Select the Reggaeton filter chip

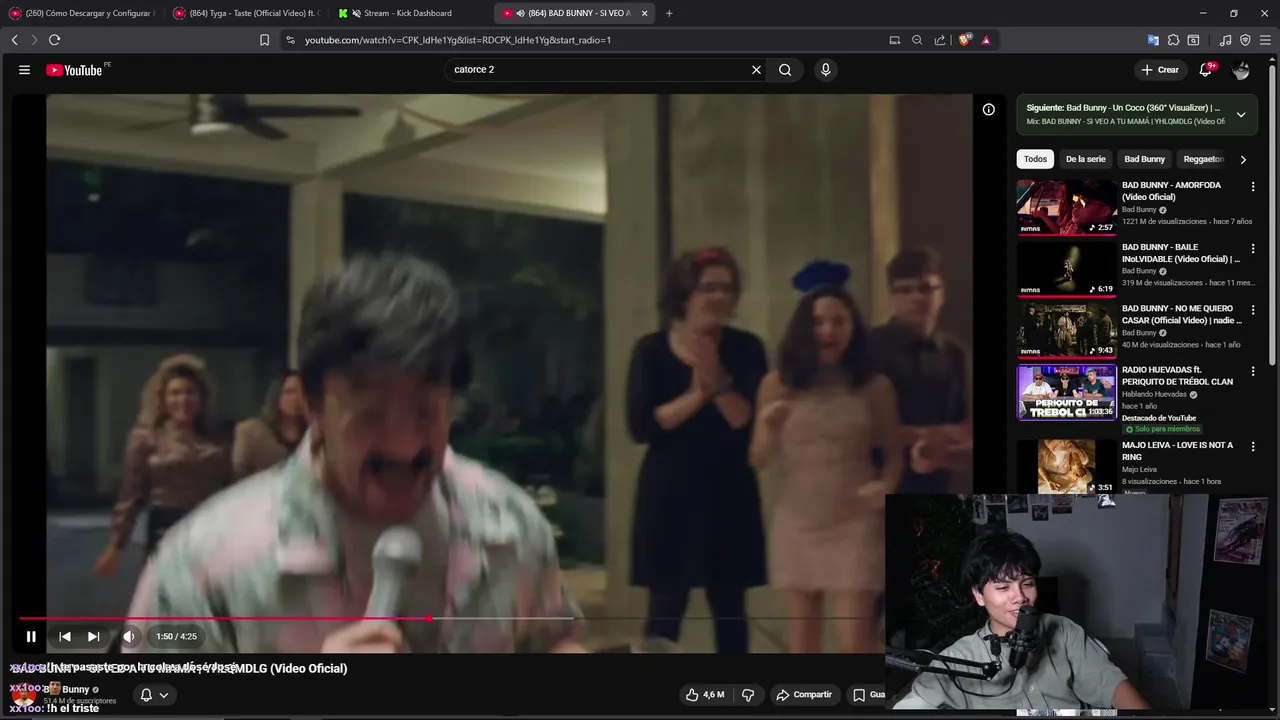pyautogui.click(x=1203, y=159)
